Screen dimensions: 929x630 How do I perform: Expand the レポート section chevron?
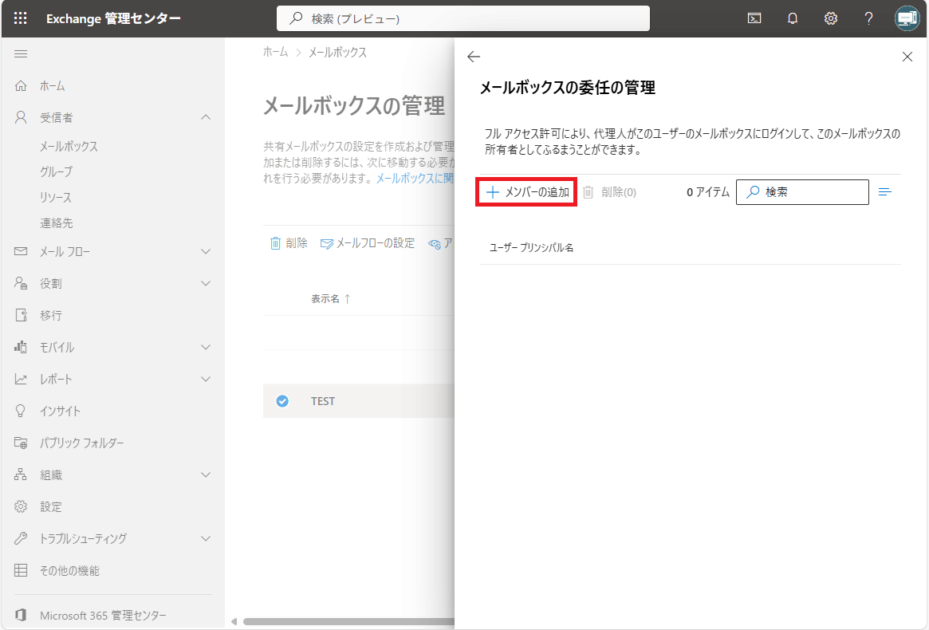(206, 379)
